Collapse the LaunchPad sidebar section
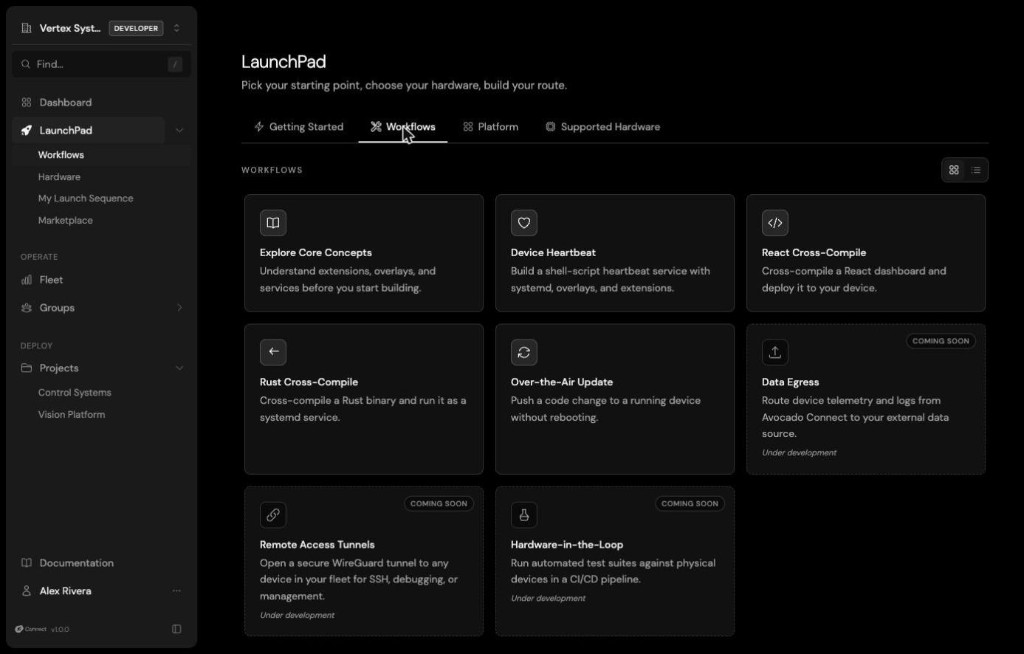This screenshot has height=654, width=1024. (x=179, y=131)
